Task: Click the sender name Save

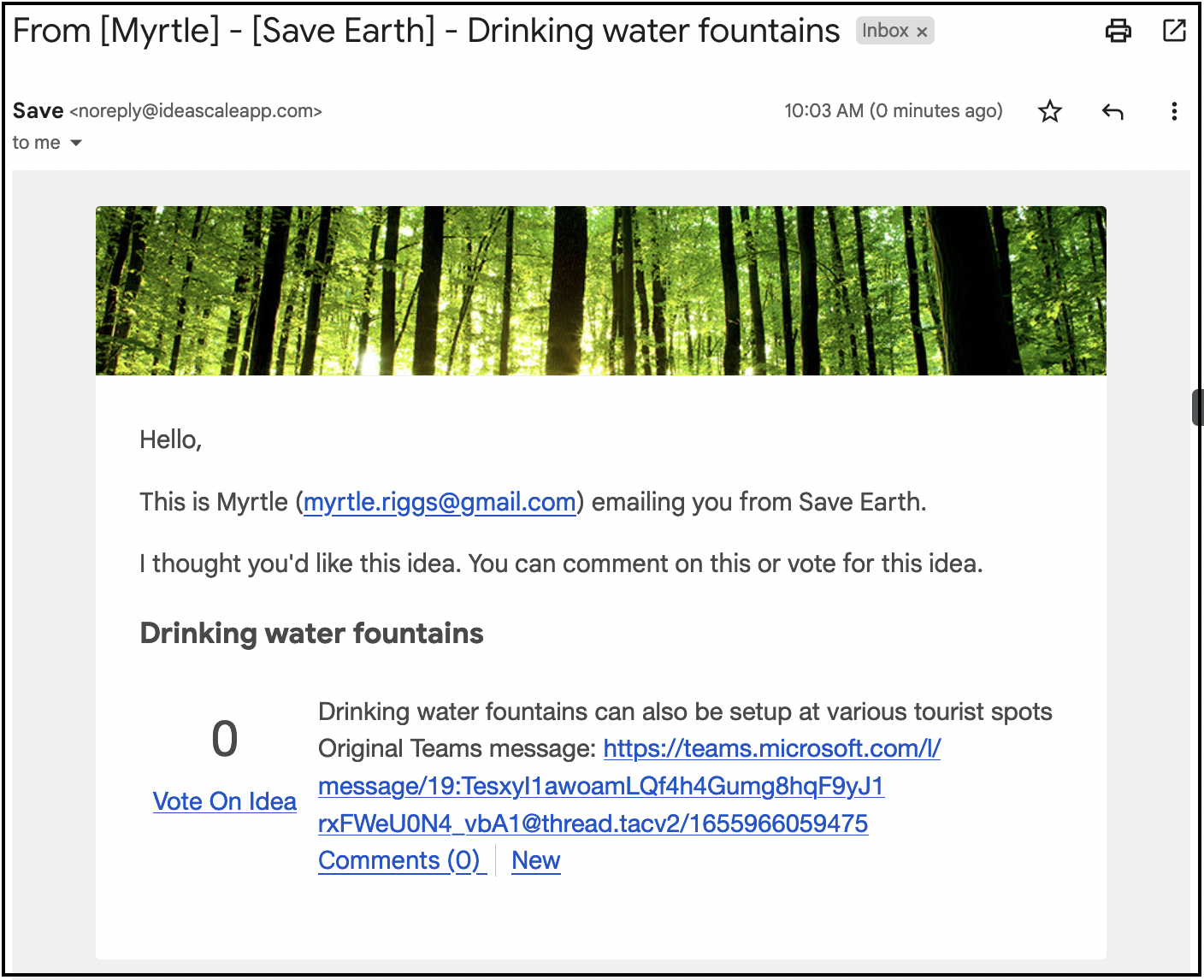Action: click(38, 111)
